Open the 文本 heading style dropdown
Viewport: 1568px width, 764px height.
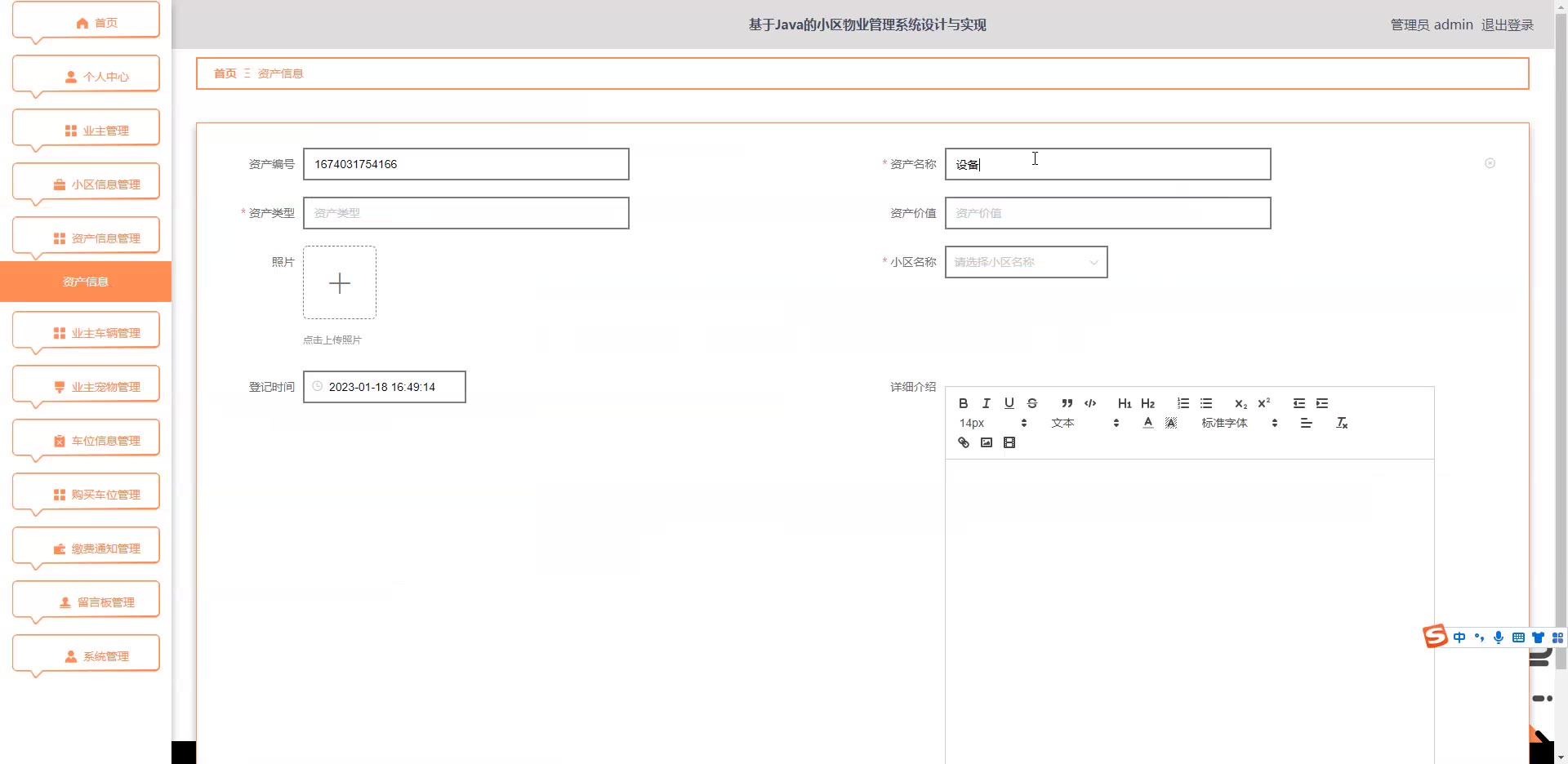[1085, 423]
